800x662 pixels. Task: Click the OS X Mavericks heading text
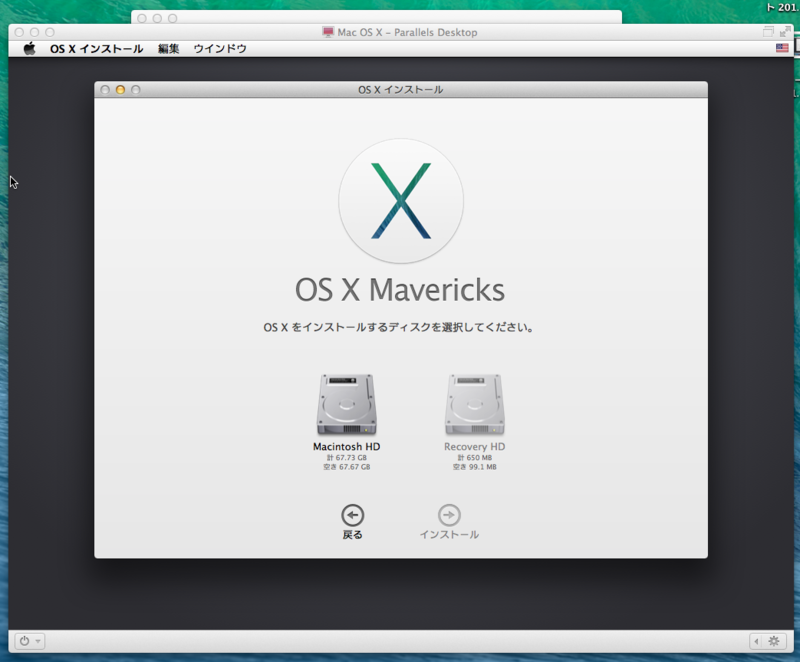(400, 290)
